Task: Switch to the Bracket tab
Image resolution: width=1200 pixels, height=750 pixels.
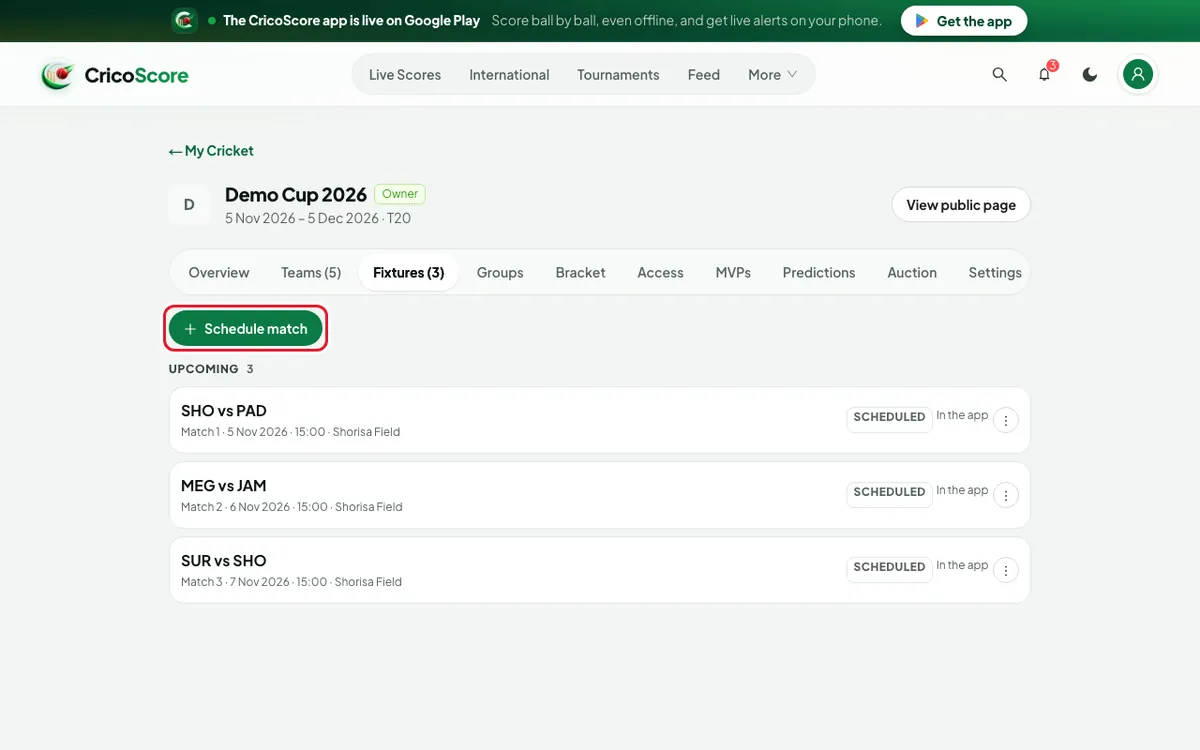Action: point(581,273)
